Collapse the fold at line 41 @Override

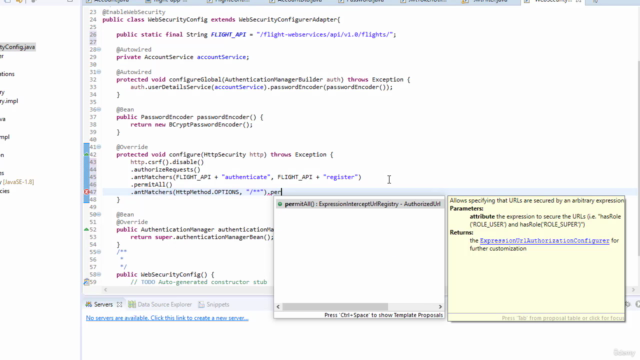pyautogui.click(x=99, y=147)
